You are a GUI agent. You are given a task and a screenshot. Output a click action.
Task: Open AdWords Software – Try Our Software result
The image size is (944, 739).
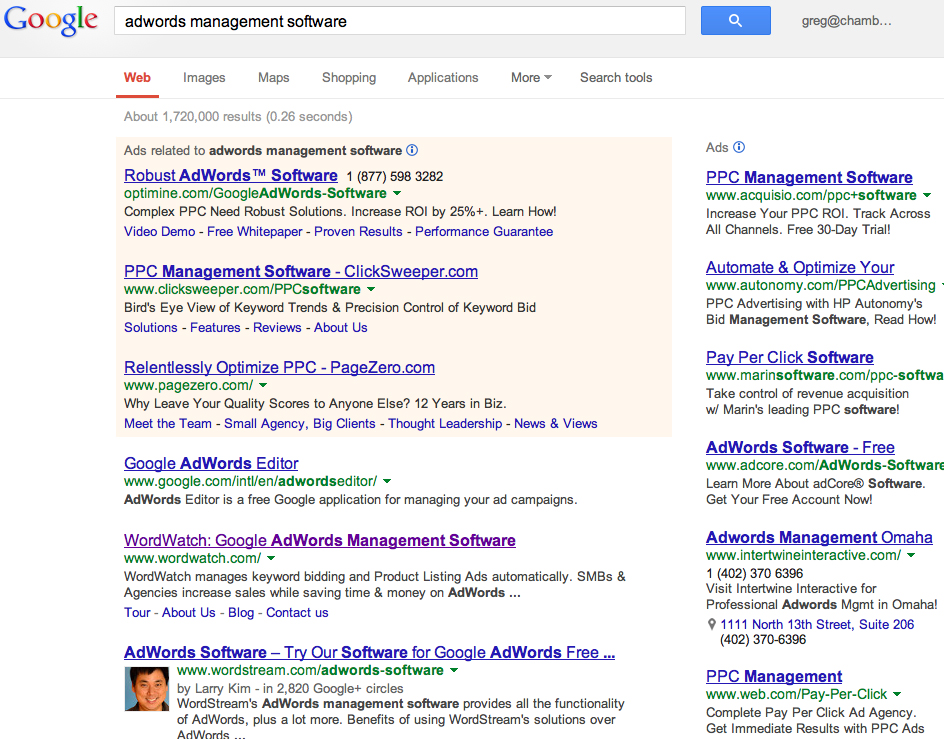click(x=370, y=652)
